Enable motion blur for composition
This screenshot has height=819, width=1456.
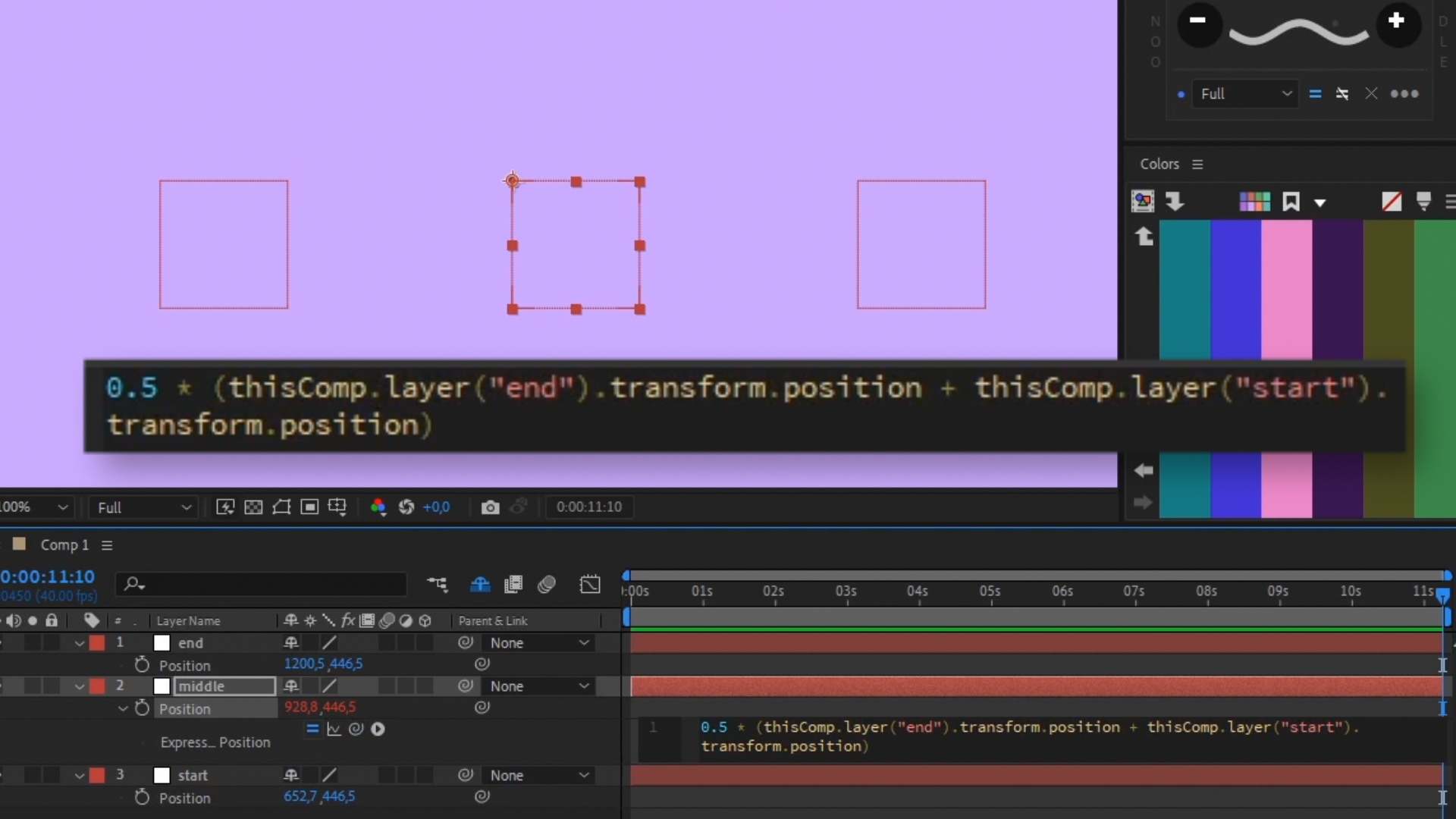547,584
